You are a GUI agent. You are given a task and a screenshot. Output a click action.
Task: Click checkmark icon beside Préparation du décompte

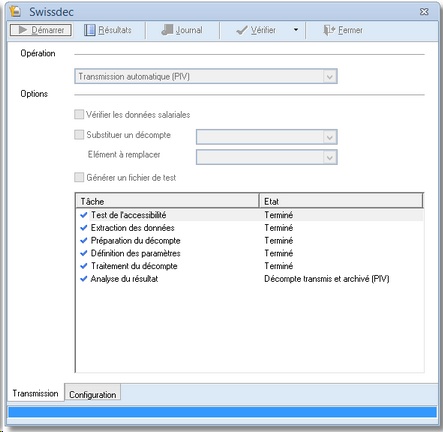84,241
